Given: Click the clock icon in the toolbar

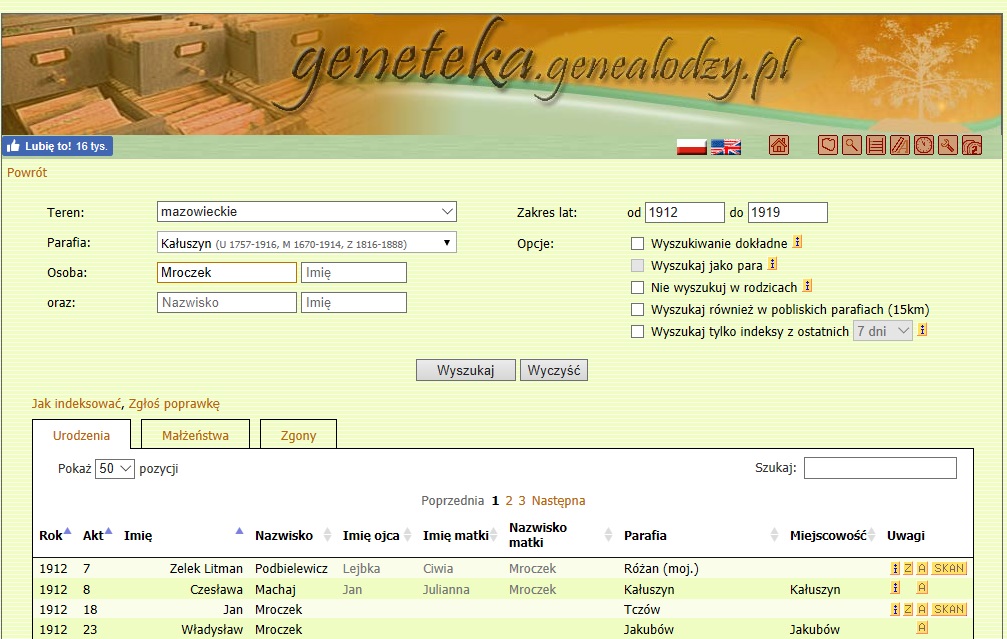Looking at the screenshot, I should pos(924,146).
